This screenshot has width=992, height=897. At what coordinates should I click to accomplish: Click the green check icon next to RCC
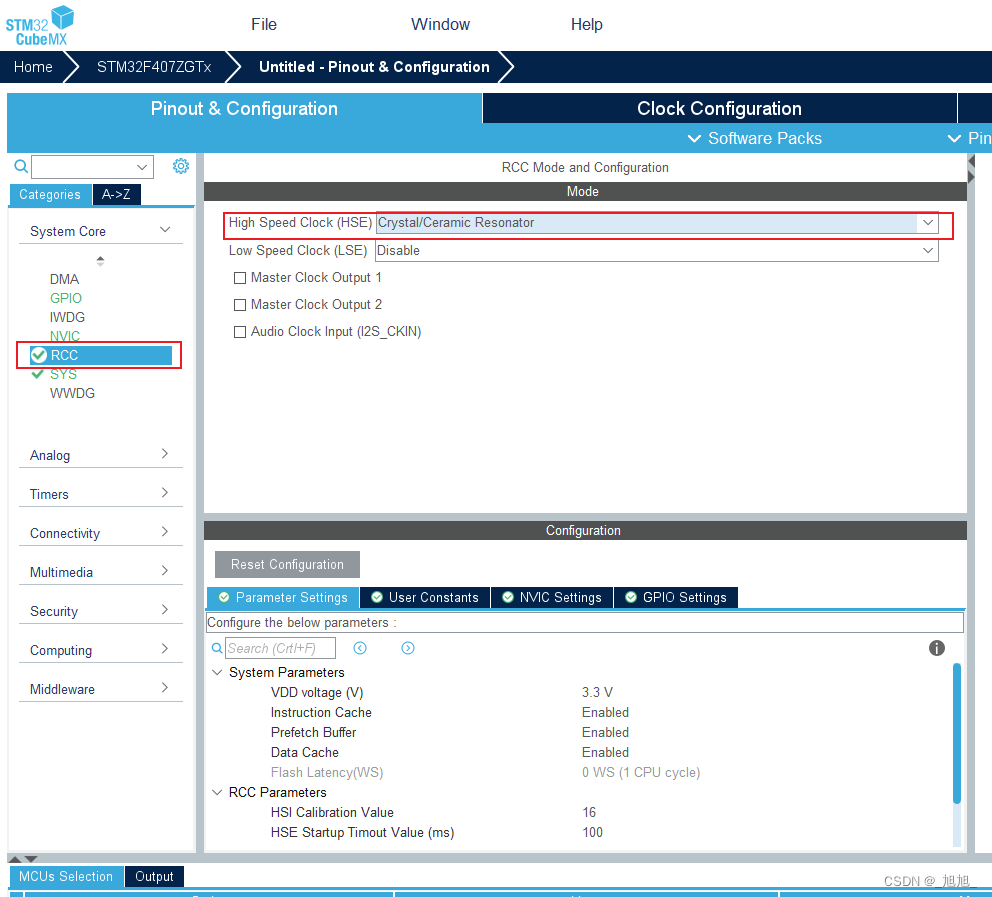point(39,355)
